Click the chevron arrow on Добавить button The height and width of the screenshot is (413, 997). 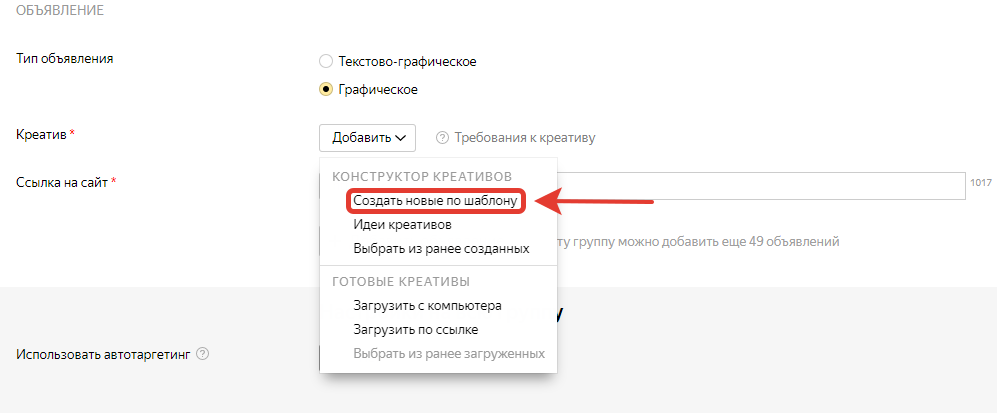pyautogui.click(x=401, y=138)
